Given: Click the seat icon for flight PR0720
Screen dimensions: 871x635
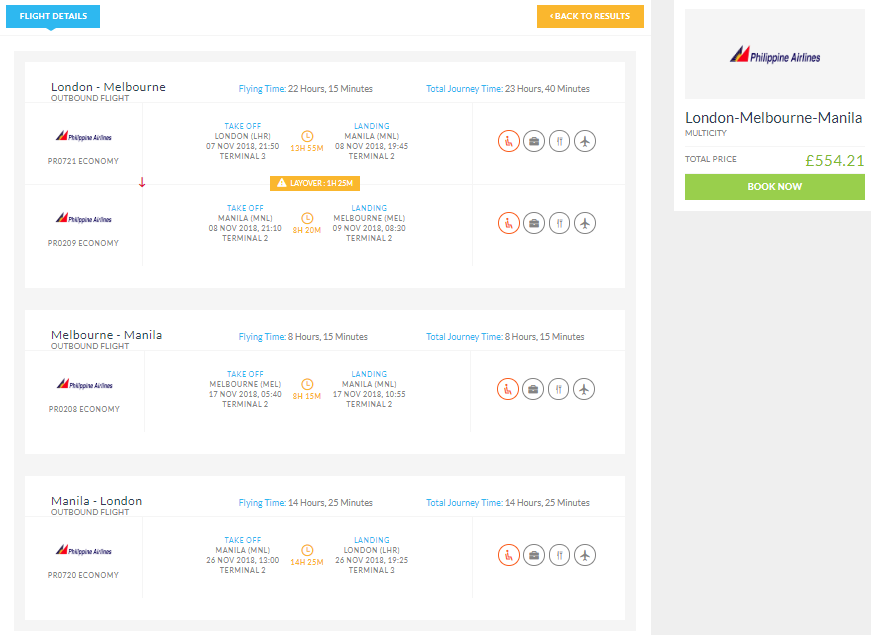Looking at the screenshot, I should [x=508, y=554].
